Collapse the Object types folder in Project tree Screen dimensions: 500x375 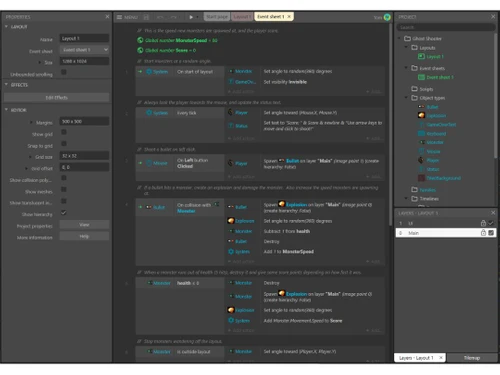tap(406, 97)
